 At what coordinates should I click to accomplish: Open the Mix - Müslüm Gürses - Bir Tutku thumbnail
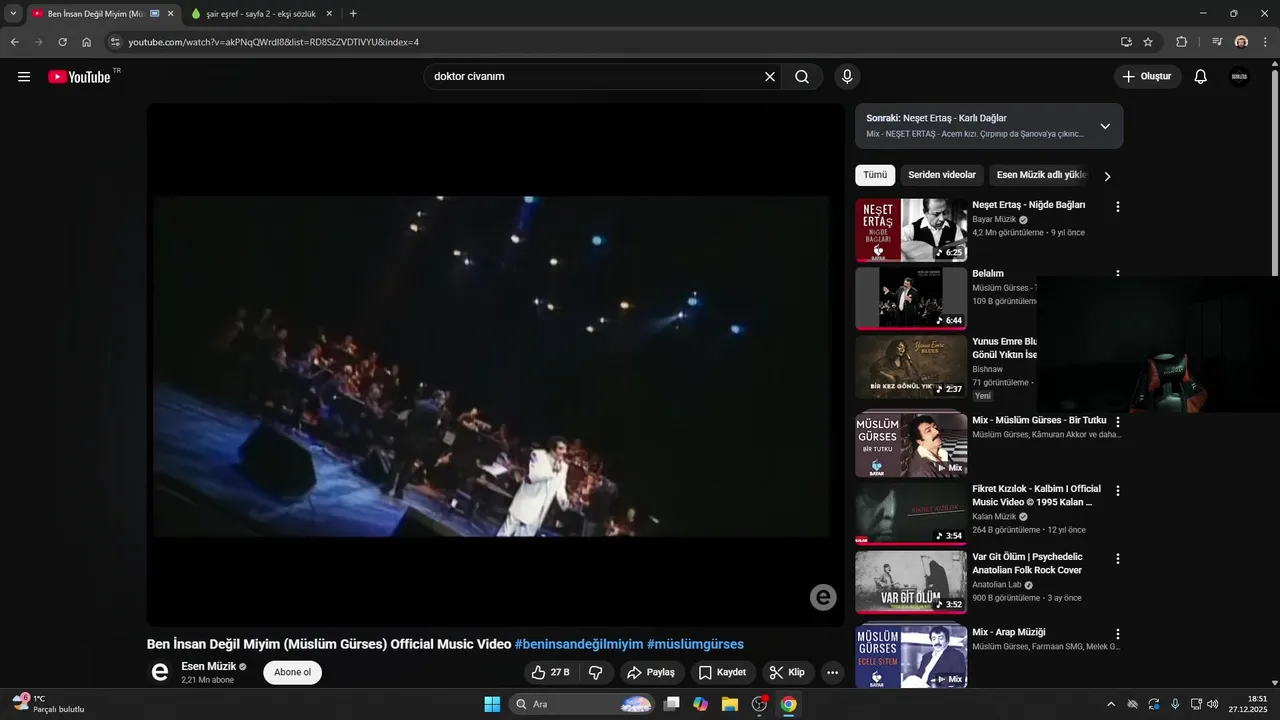(x=911, y=445)
